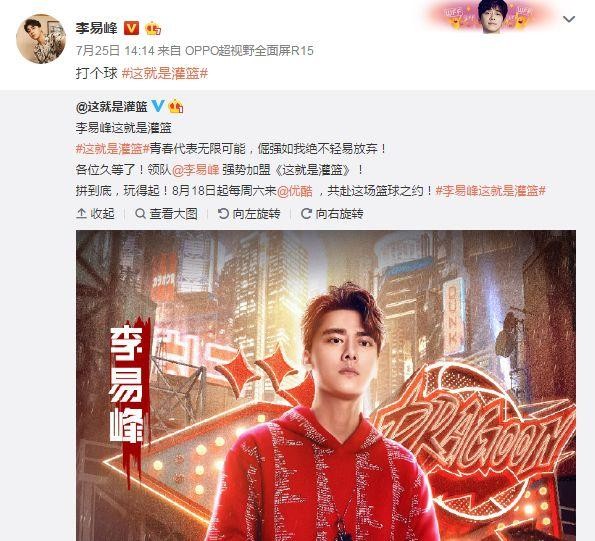The image size is (595, 541).
Task: Open the @优酷 mention link
Action: [295, 191]
